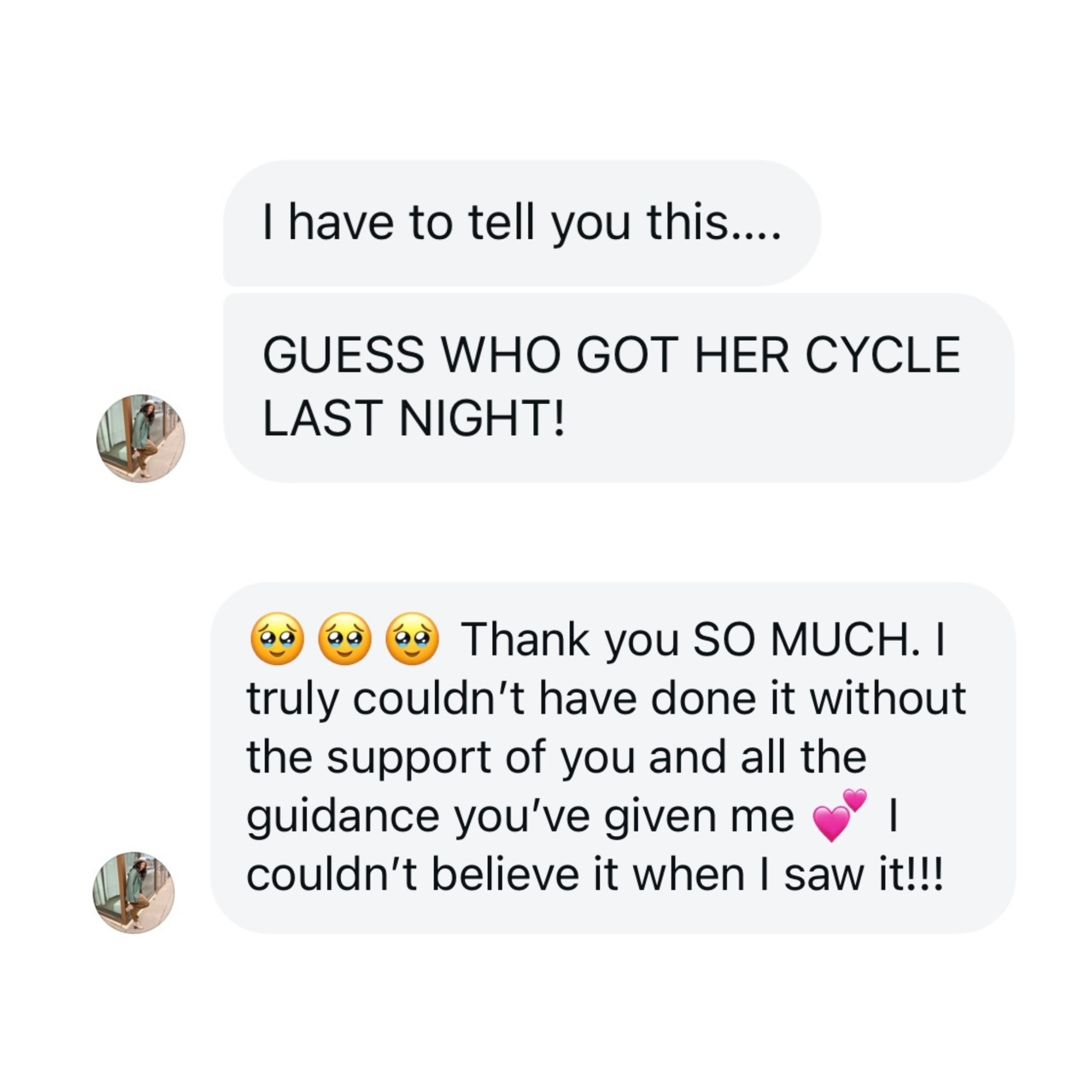The height and width of the screenshot is (1092, 1092).
Task: Click the word "believe" in the last line
Action: click(504, 874)
